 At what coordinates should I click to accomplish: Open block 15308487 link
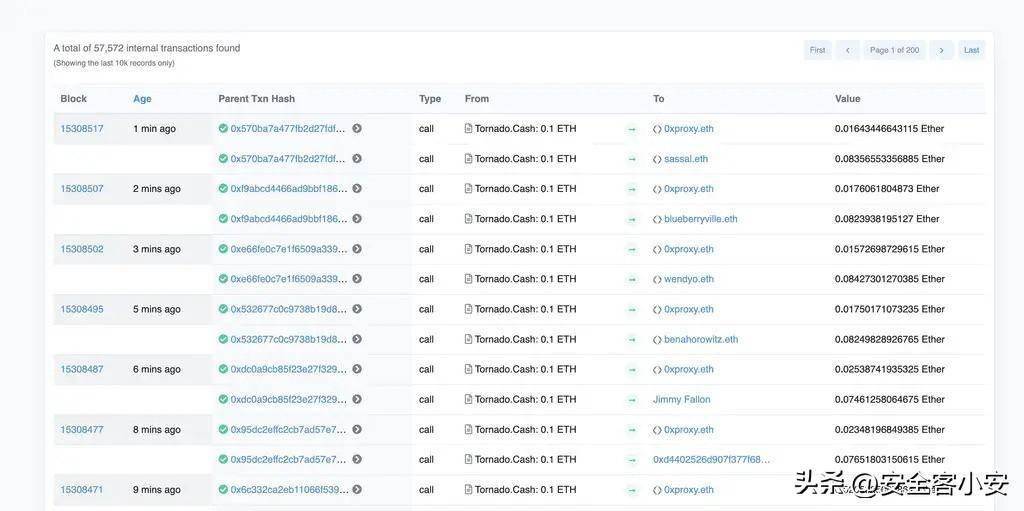(82, 369)
